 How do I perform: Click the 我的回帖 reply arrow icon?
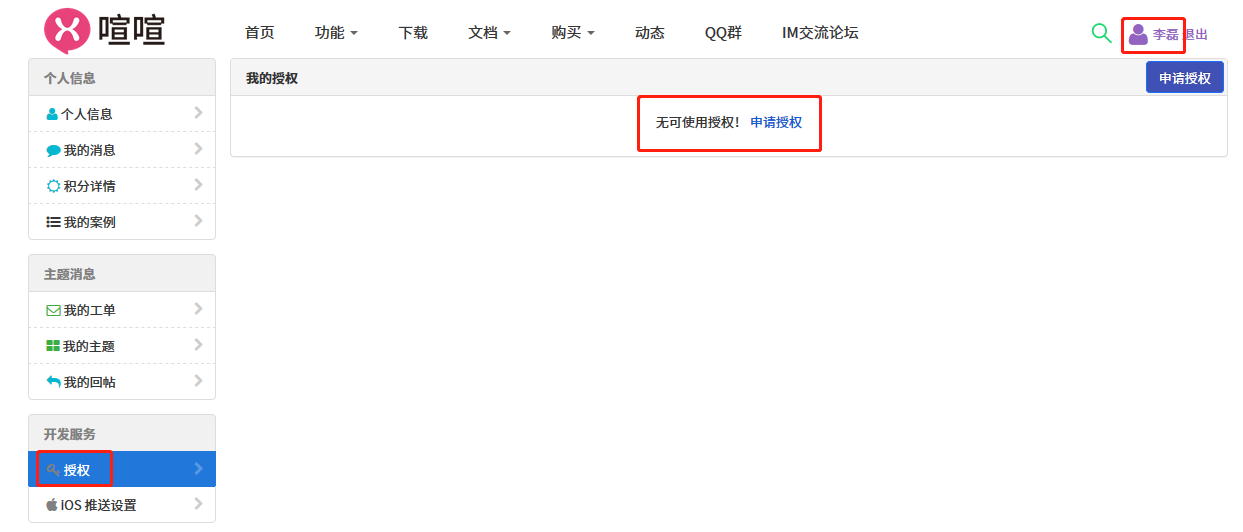click(x=53, y=382)
